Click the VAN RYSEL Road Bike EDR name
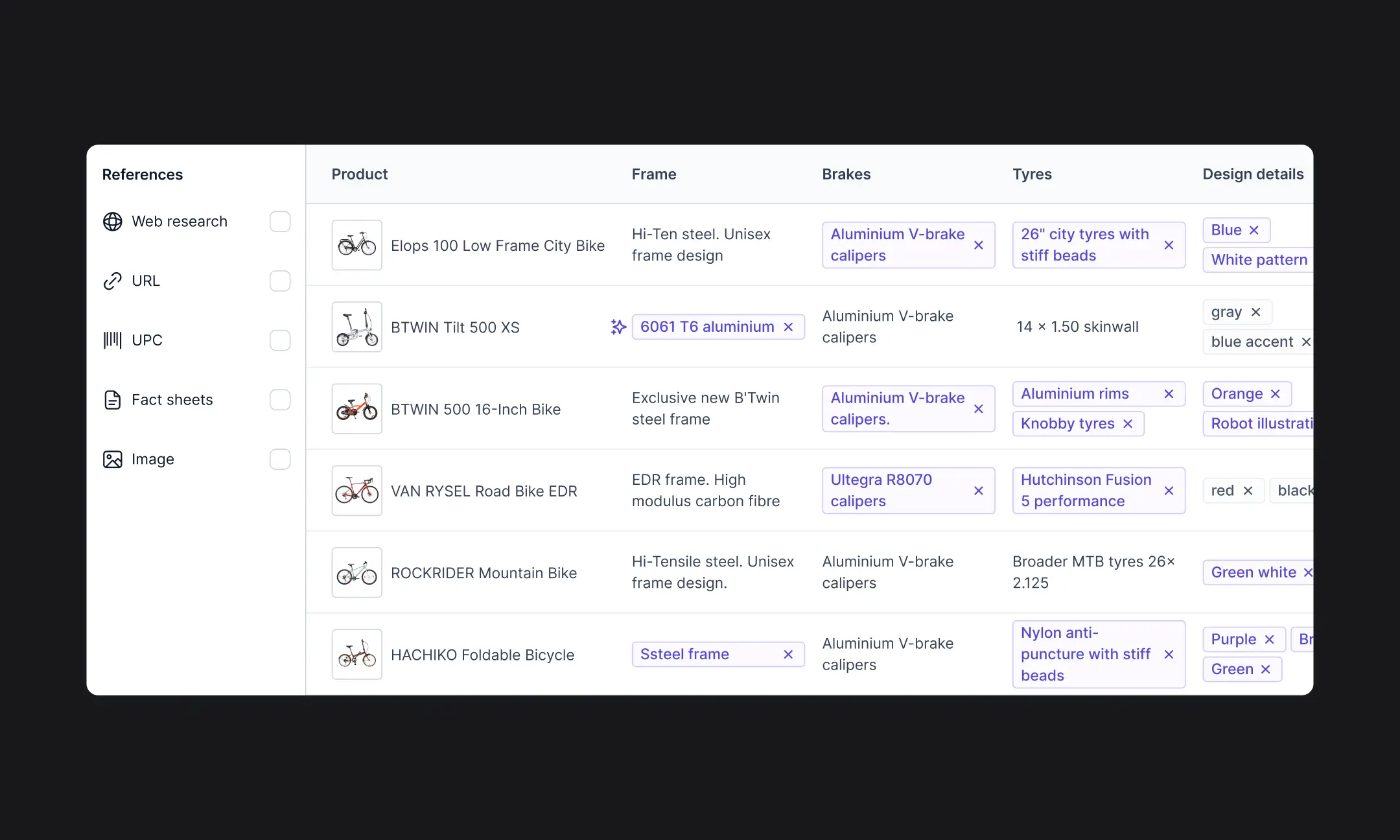The width and height of the screenshot is (1400, 840). [484, 491]
